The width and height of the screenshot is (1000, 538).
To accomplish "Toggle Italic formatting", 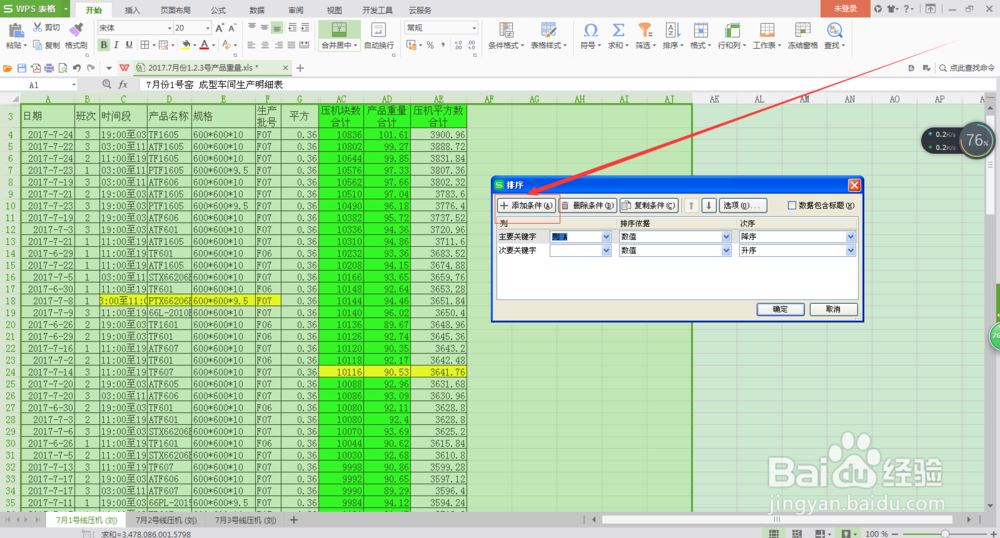I will [x=116, y=45].
